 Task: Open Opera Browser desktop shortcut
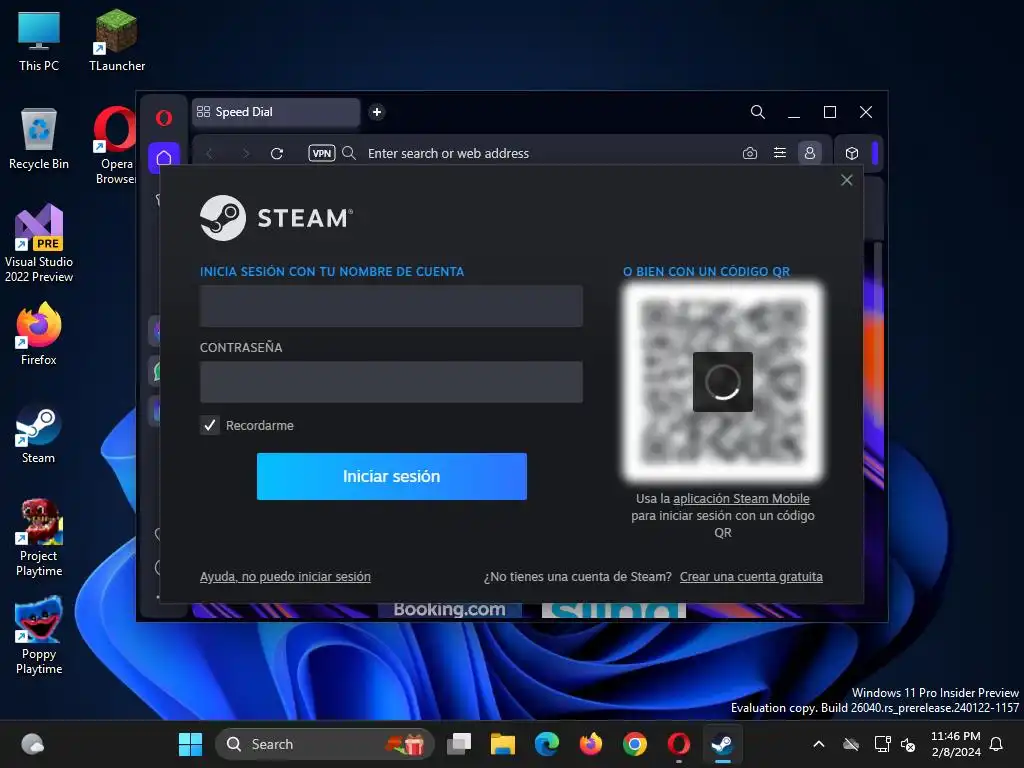(x=115, y=145)
